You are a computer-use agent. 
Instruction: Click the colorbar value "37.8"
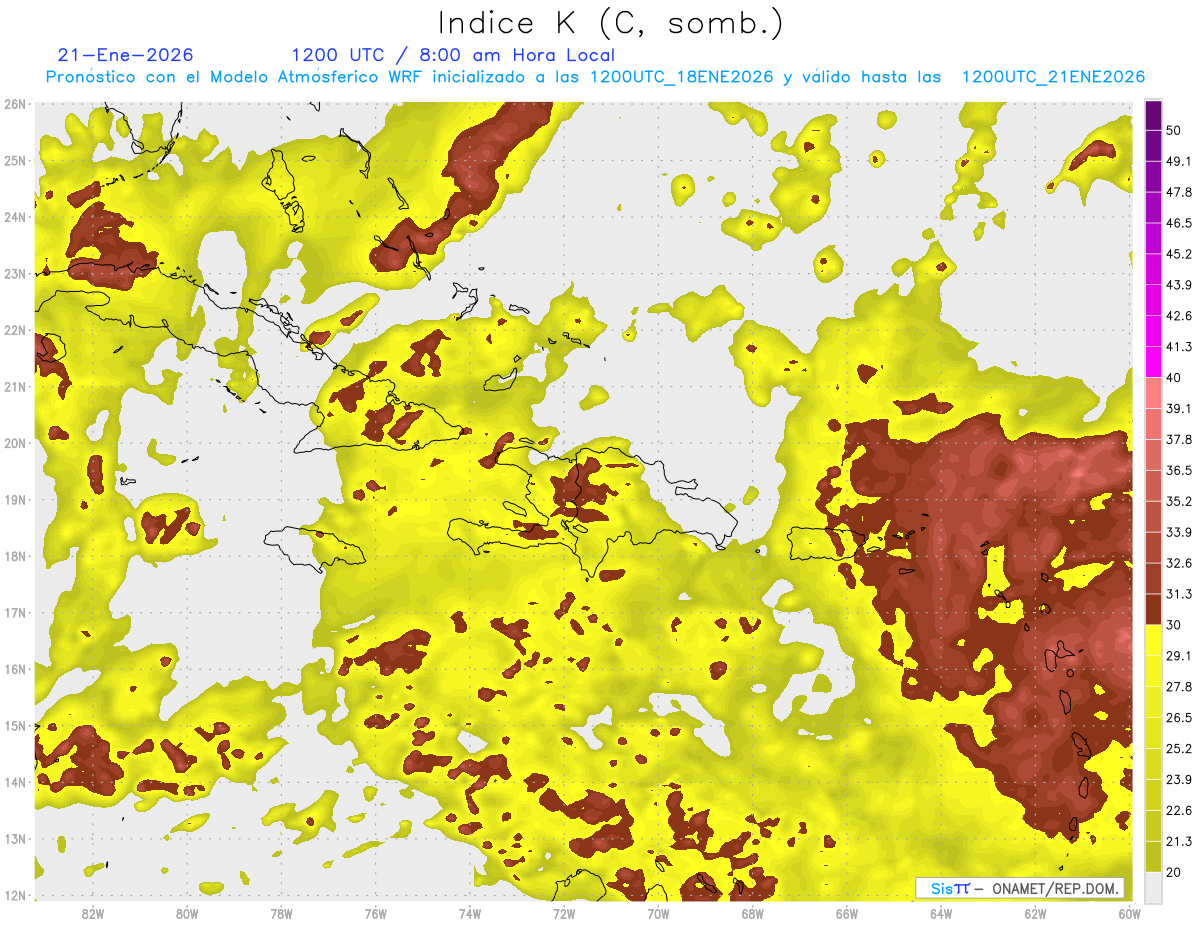point(1179,439)
